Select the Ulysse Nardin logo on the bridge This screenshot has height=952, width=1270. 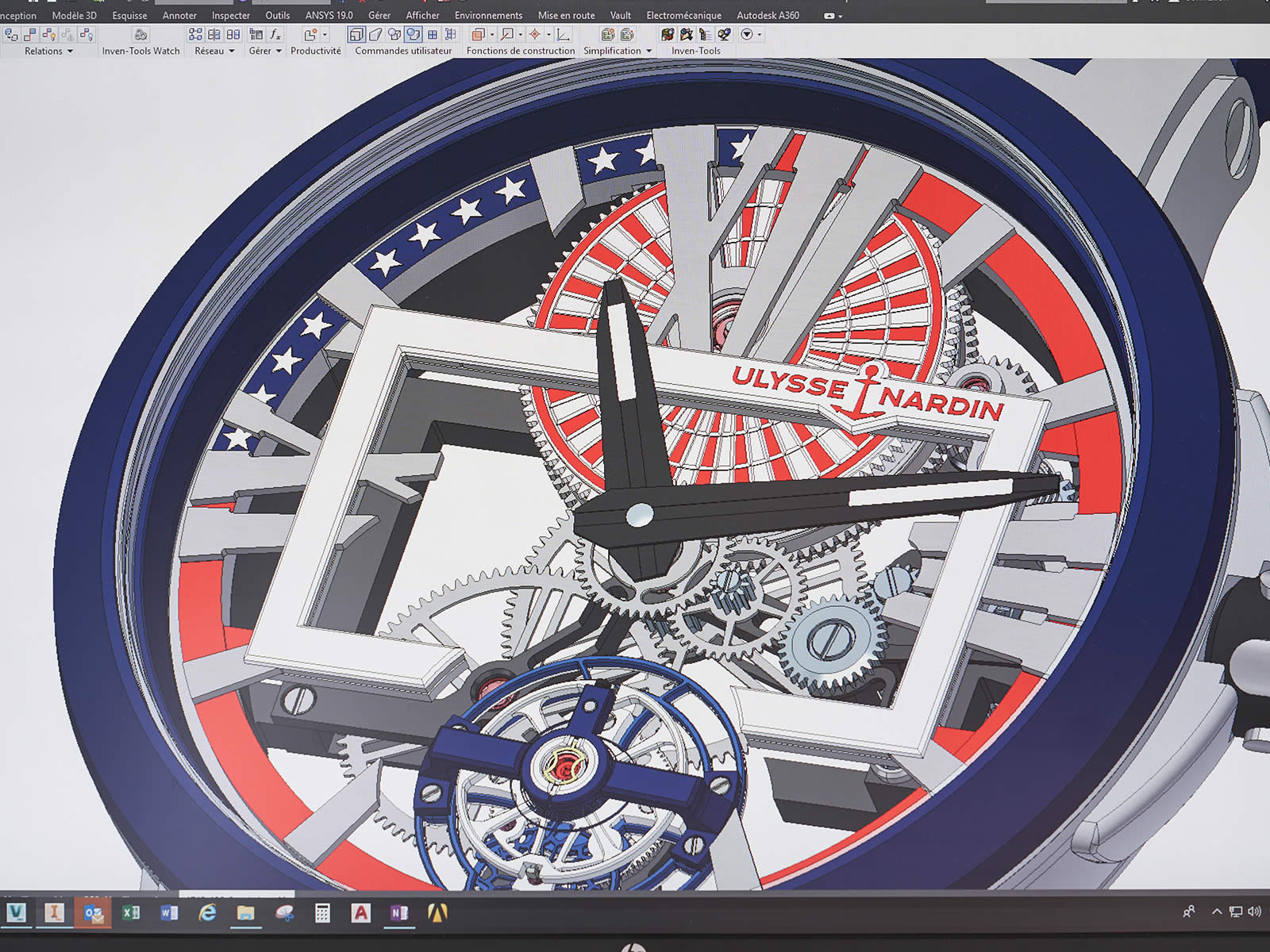coord(867,393)
